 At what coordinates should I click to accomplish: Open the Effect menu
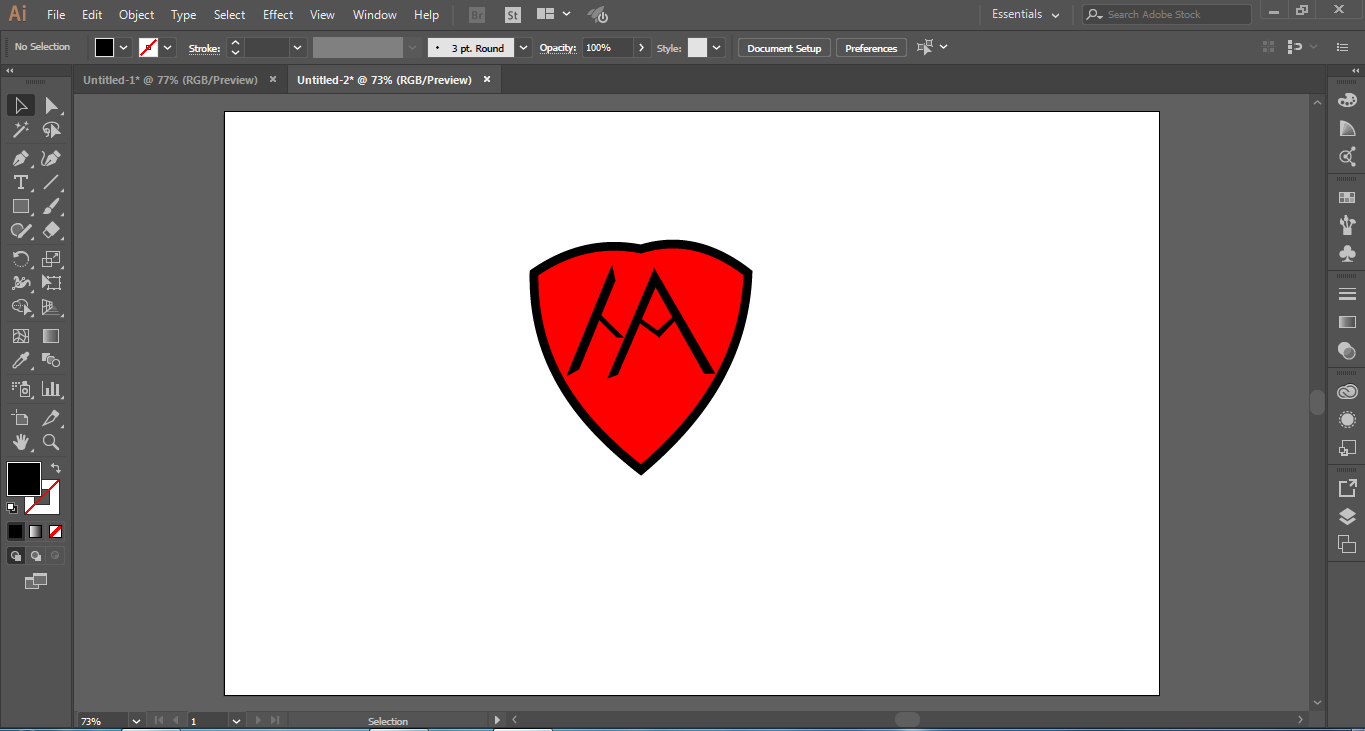[278, 15]
